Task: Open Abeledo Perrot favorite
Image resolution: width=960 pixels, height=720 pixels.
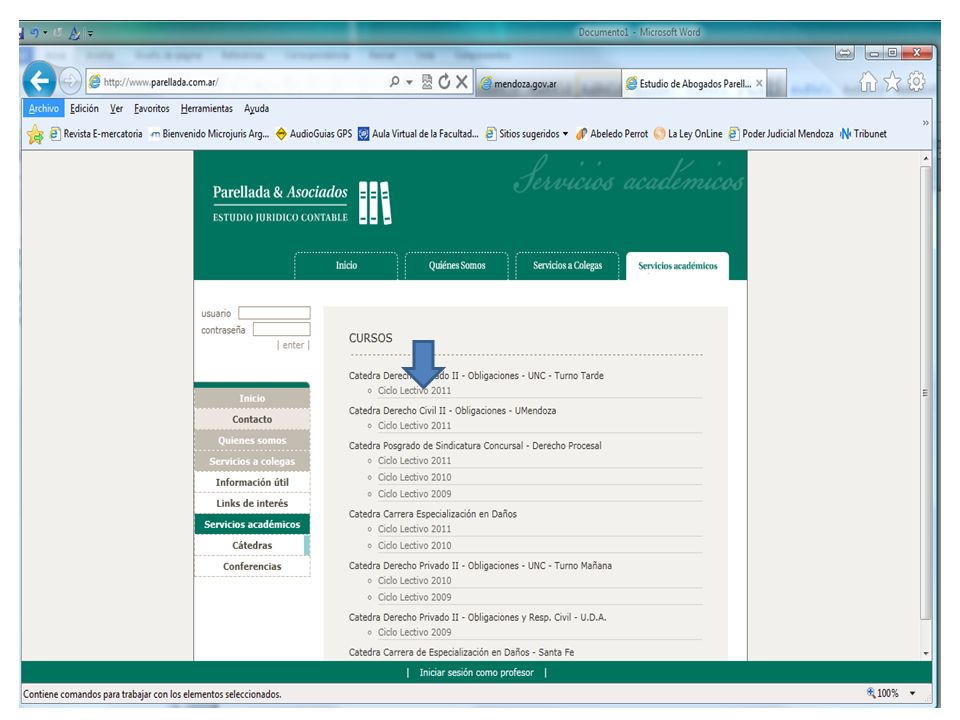Action: [x=612, y=133]
